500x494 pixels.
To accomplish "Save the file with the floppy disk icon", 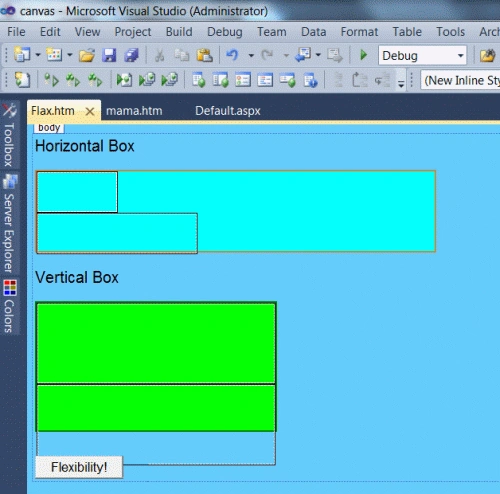I will pyautogui.click(x=109, y=55).
